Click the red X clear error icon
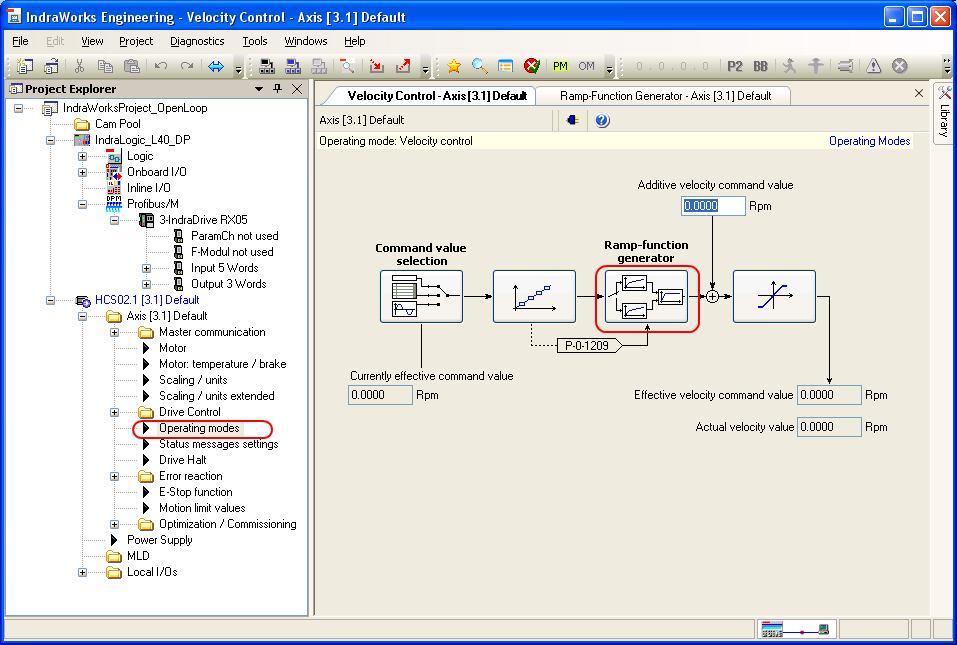Screen dimensions: 957x645 532,66
